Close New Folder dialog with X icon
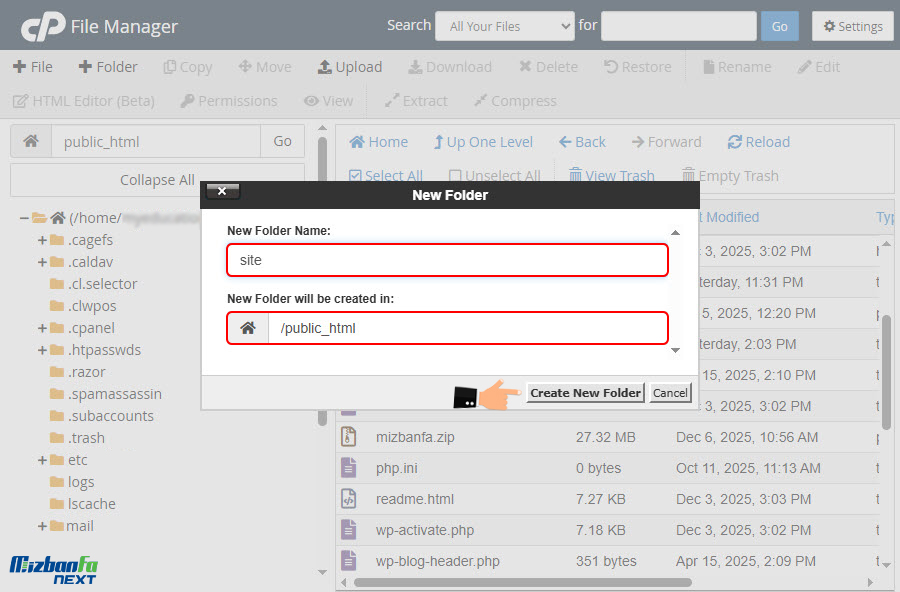The width and height of the screenshot is (900, 592). (222, 191)
